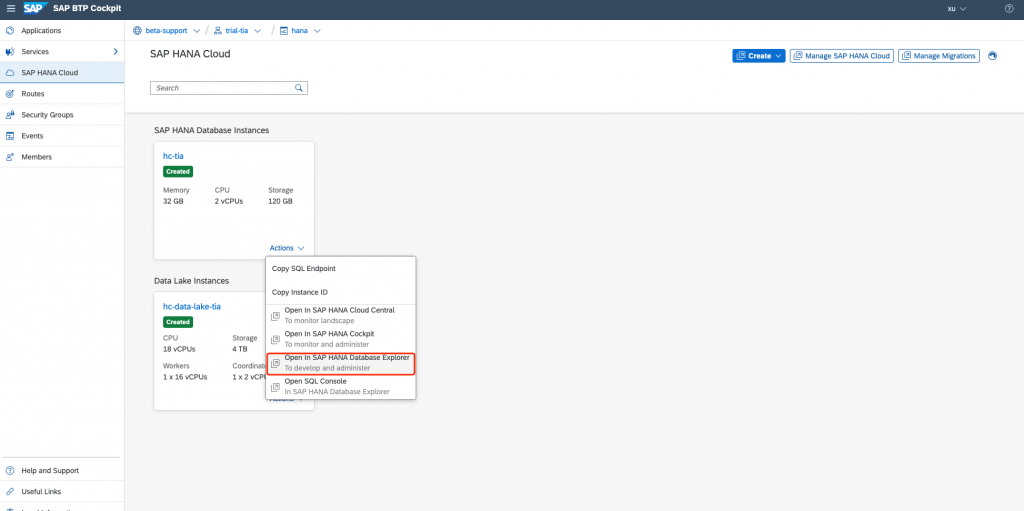Image resolution: width=1024 pixels, height=511 pixels.
Task: Click the 32 GB memory value
Action: [x=173, y=201]
